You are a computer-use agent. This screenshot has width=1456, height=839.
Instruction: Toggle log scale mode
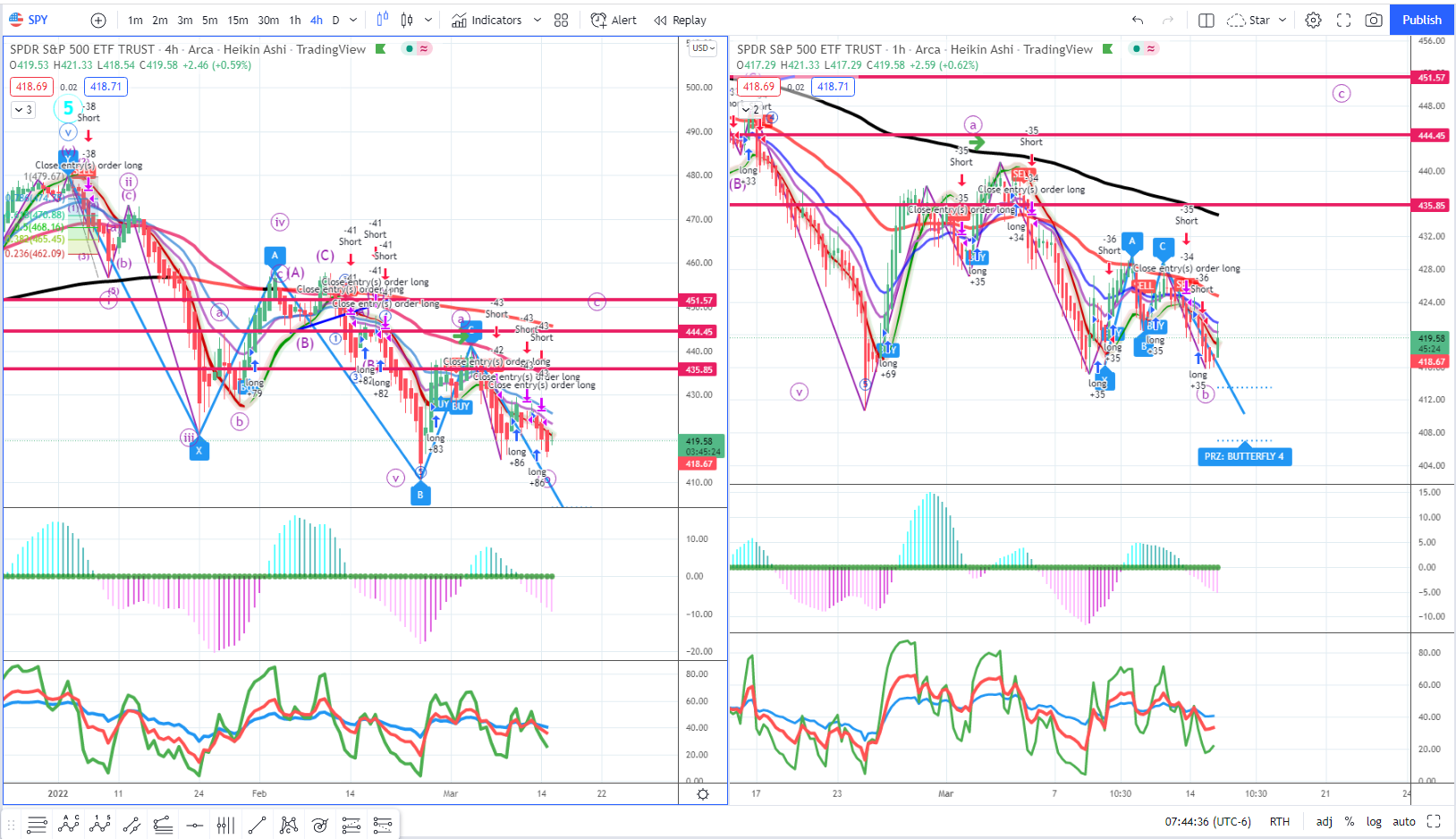coord(1374,821)
